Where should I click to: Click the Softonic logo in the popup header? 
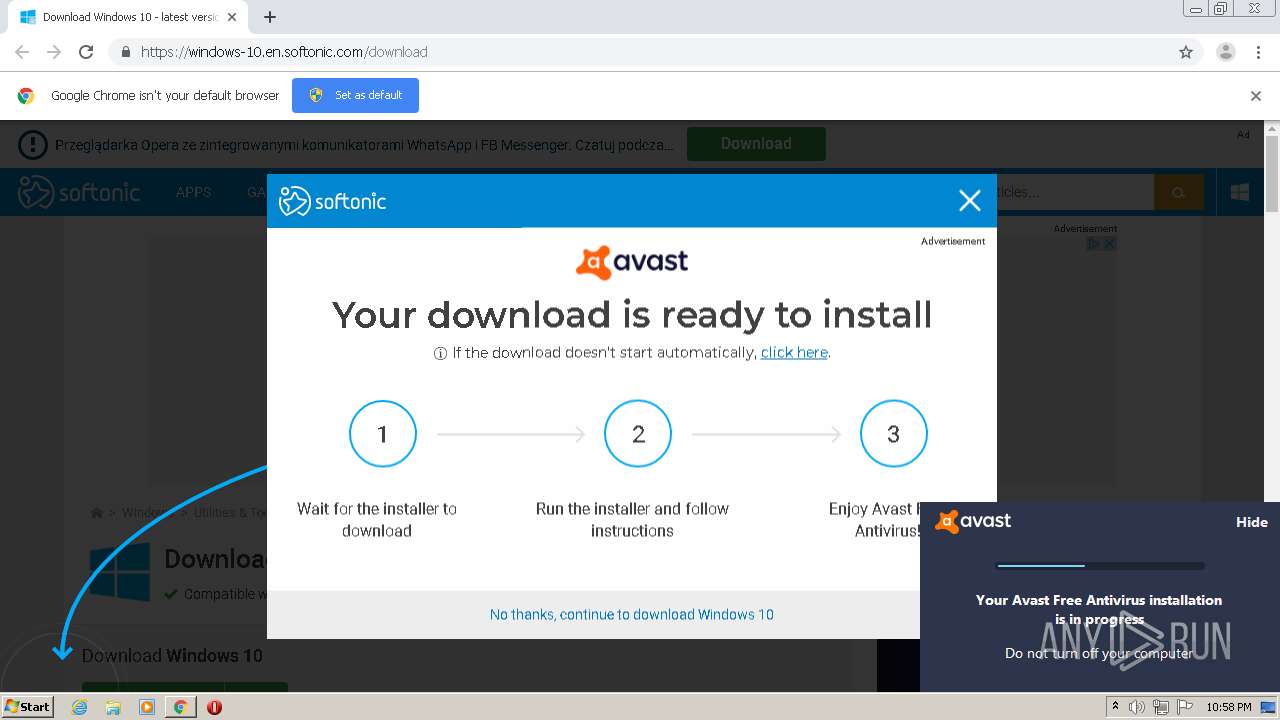point(333,201)
